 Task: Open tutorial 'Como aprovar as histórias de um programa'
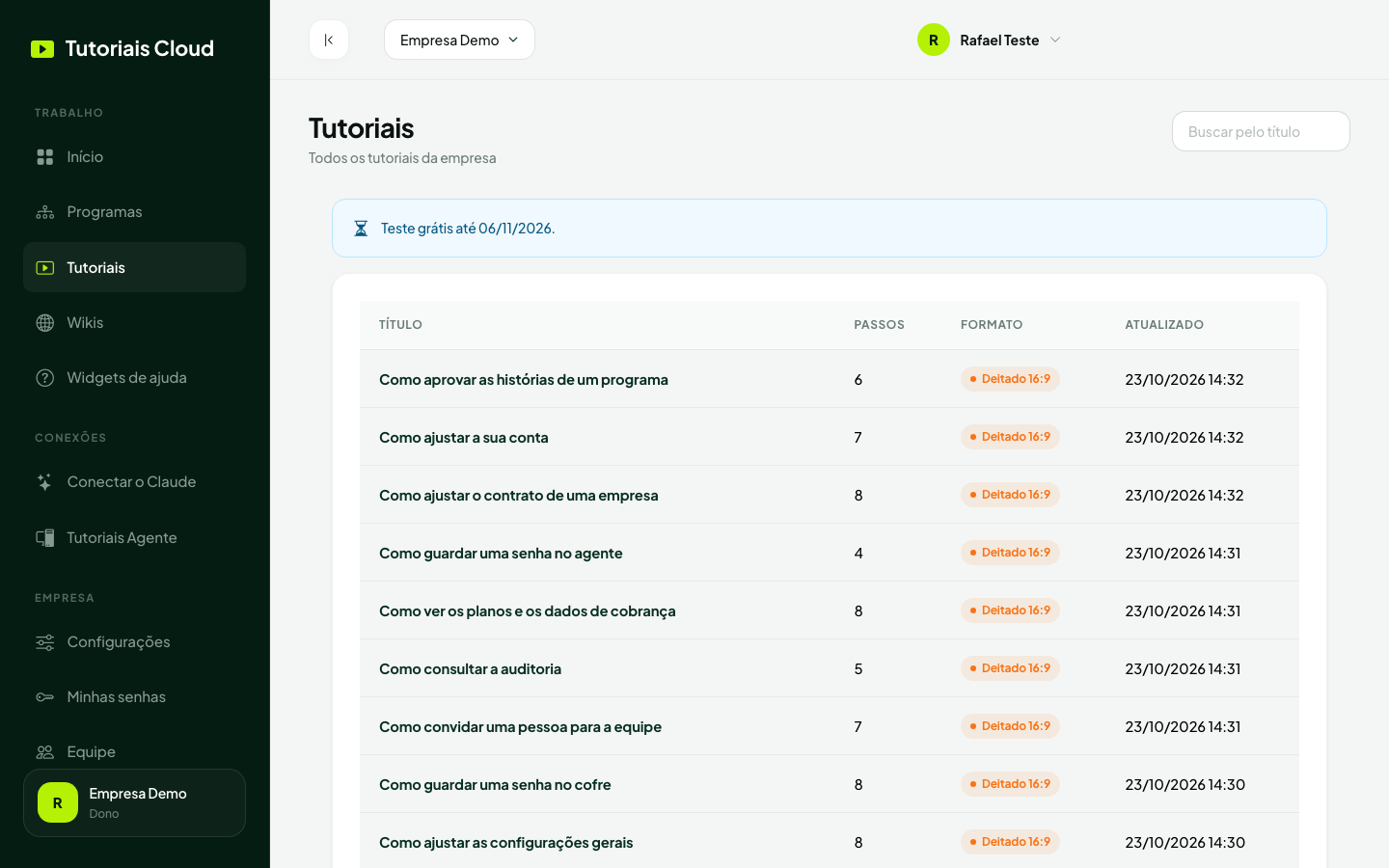click(524, 380)
